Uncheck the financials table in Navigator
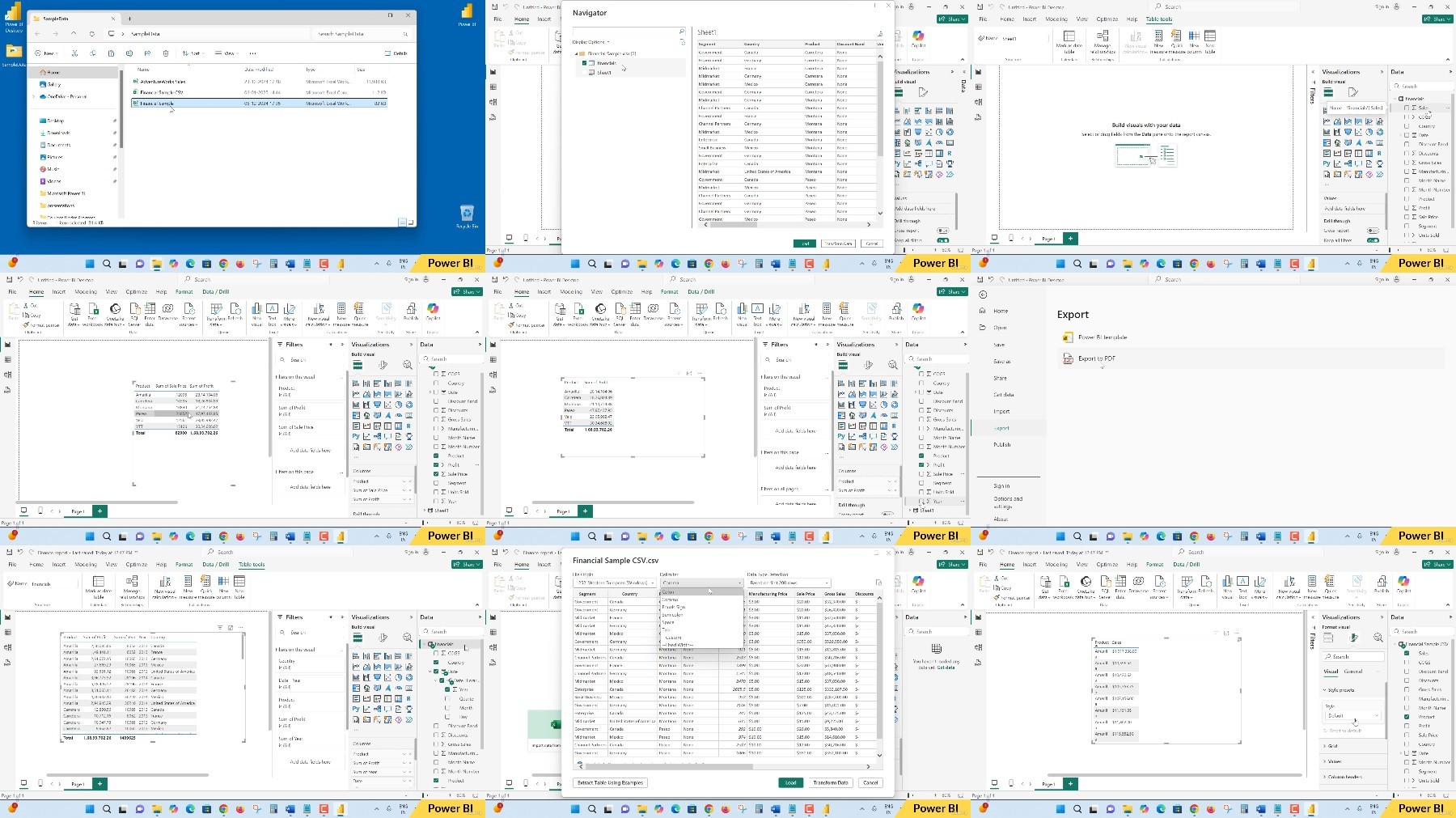The height and width of the screenshot is (818, 1456). point(584,63)
